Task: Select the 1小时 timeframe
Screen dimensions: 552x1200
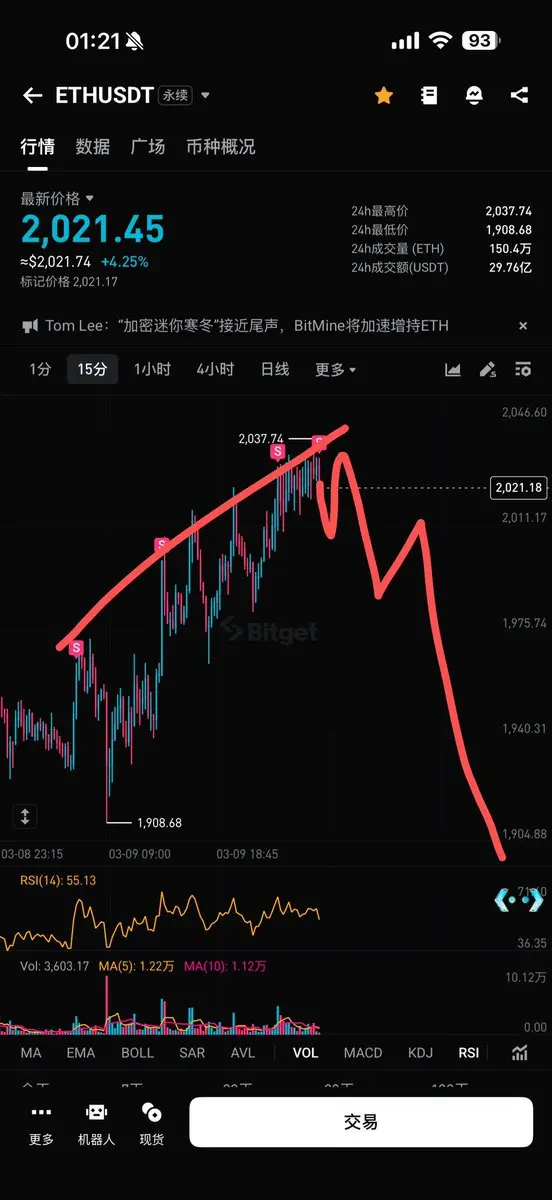Action: coord(152,369)
